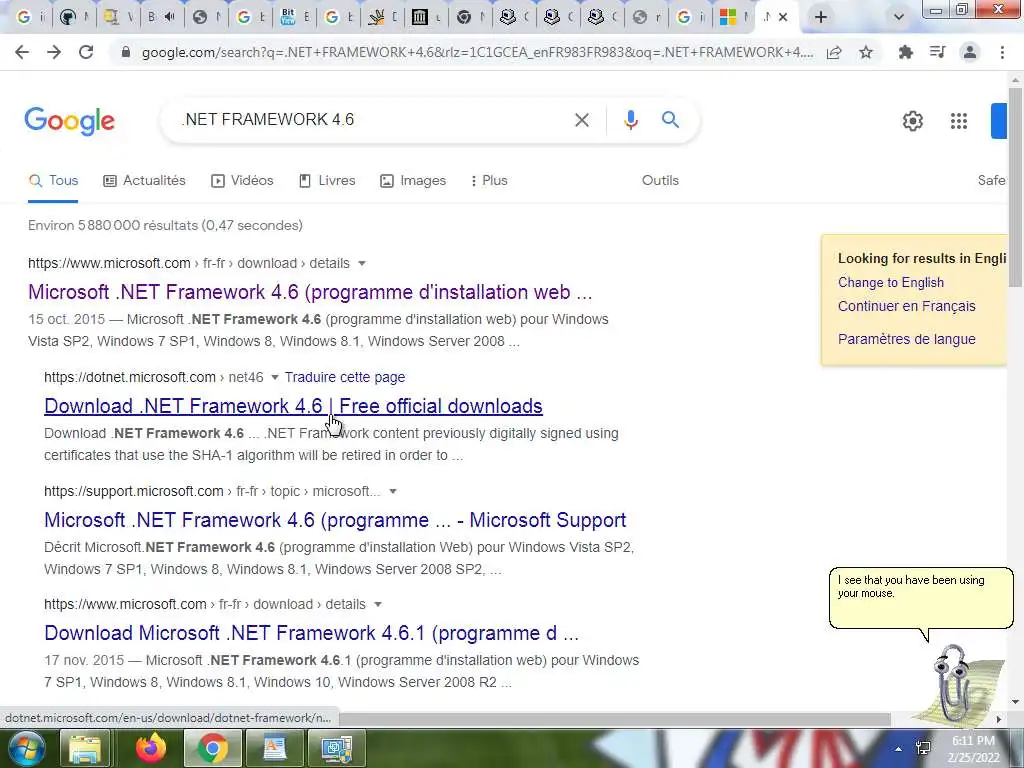
Task: Click Continuer en Français
Action: coord(906,306)
